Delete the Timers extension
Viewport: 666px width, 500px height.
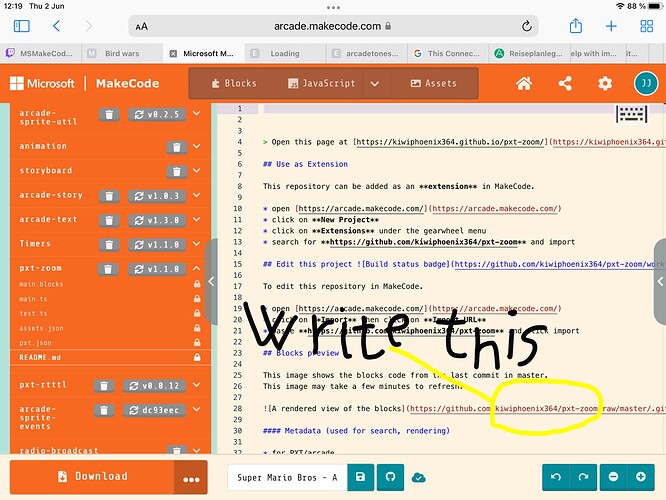point(109,245)
